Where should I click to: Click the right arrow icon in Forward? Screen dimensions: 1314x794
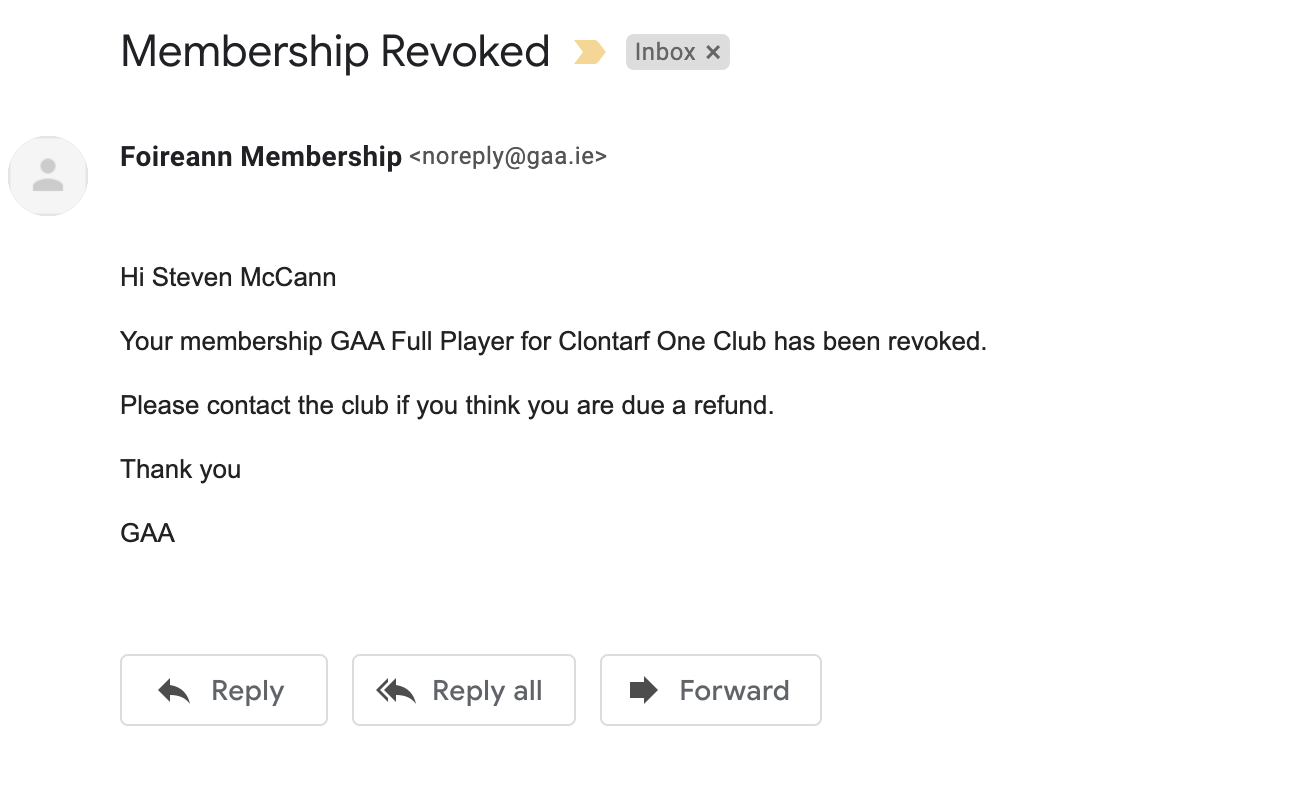(x=643, y=690)
